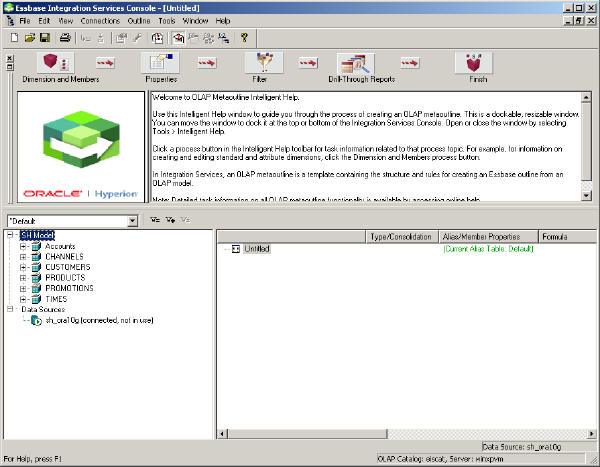Toggle docking of the Intelligent Help panel
600x467 pixels.
[x=10, y=67]
